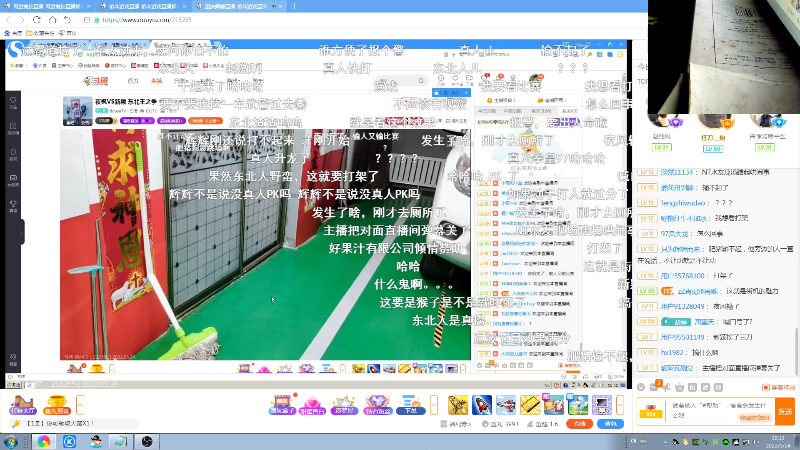Image resolution: width=800 pixels, height=450 pixels.
Task: Send the yellow ticket gift
Action: (x=530, y=405)
